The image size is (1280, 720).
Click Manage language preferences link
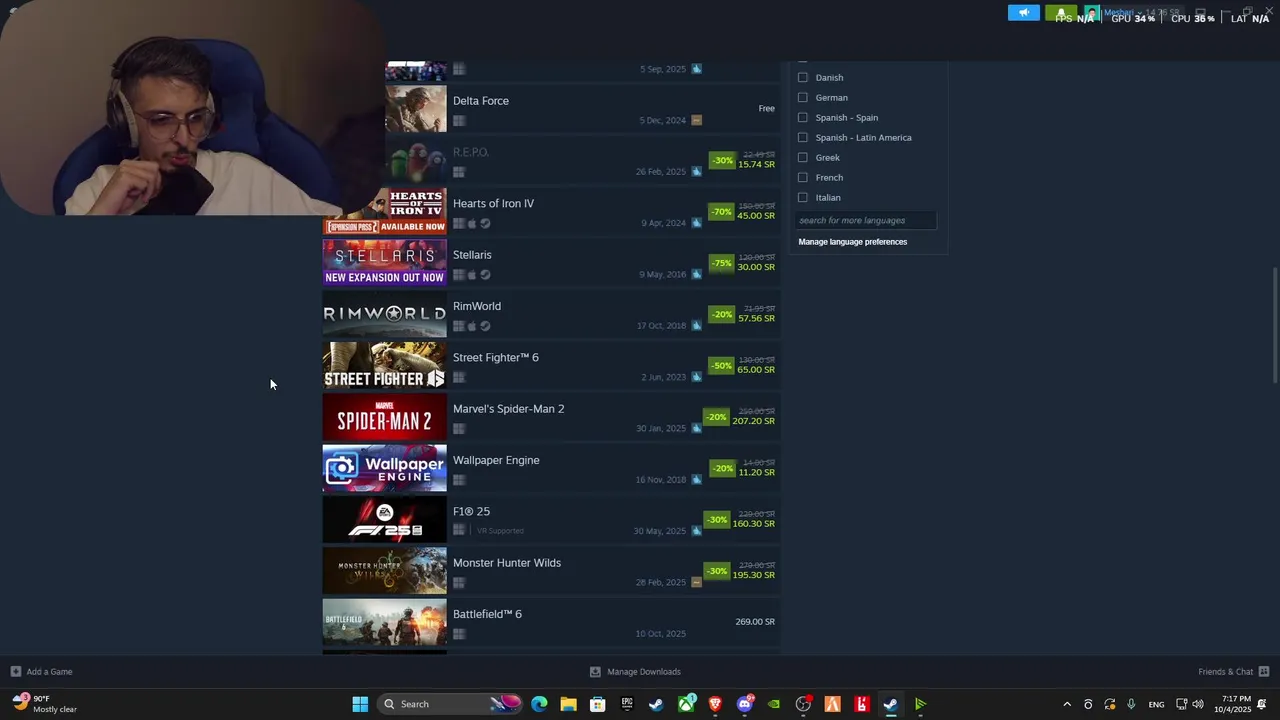[x=853, y=242]
